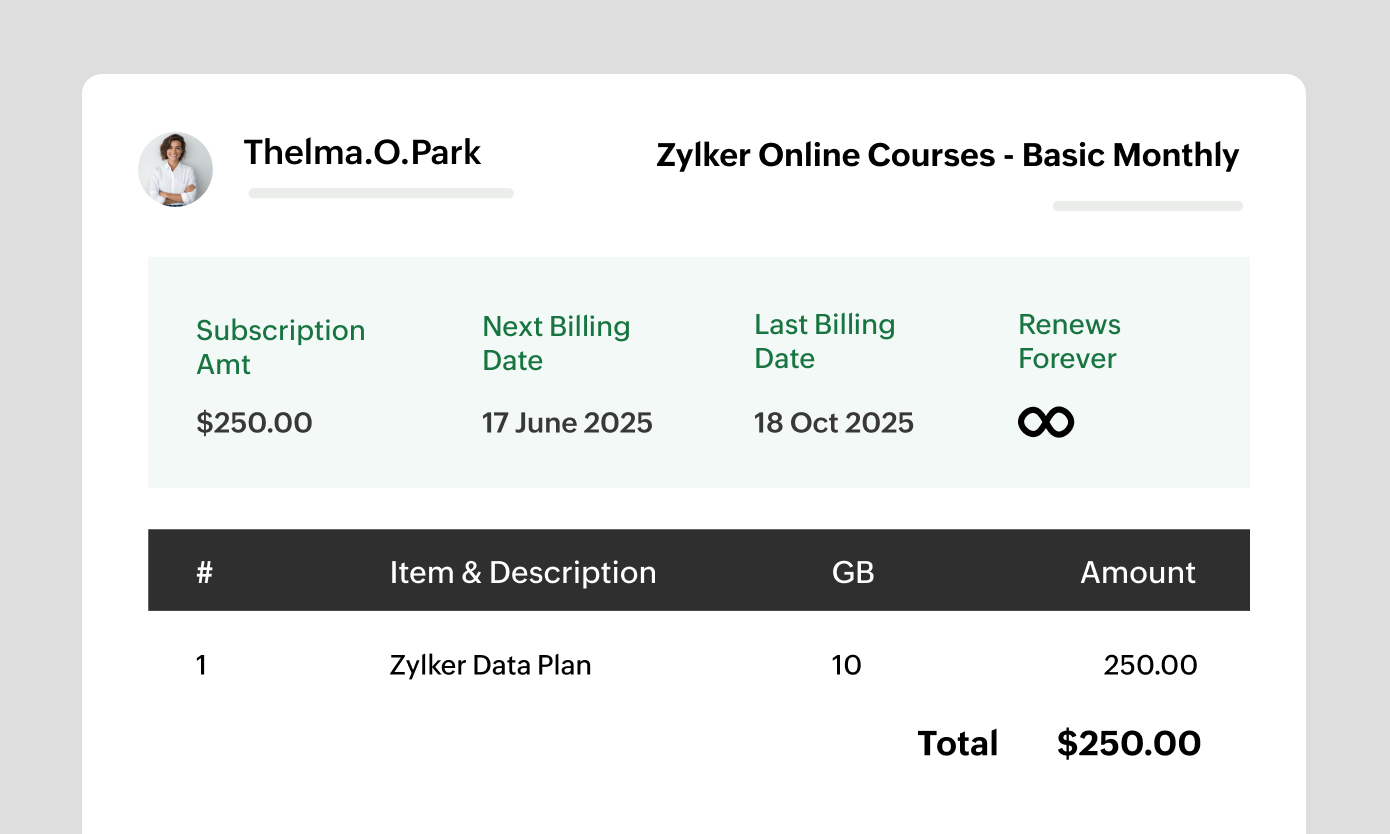Viewport: 1390px width, 834px height.
Task: Select the customer name Thelma.O.Park
Action: [x=362, y=152]
